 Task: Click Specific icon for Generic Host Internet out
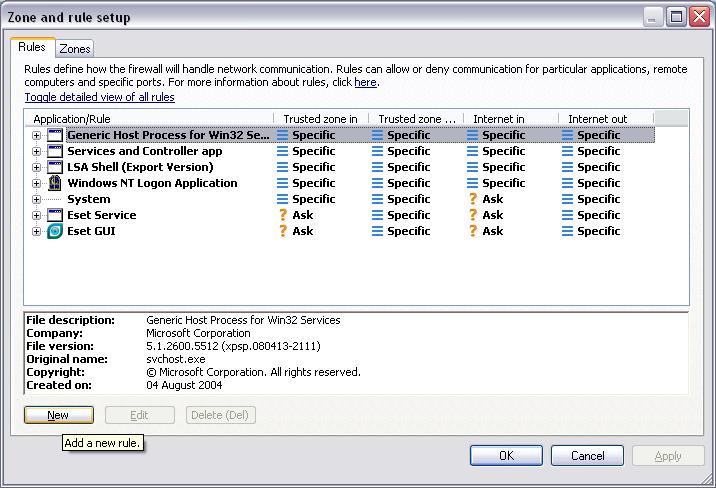tap(567, 135)
